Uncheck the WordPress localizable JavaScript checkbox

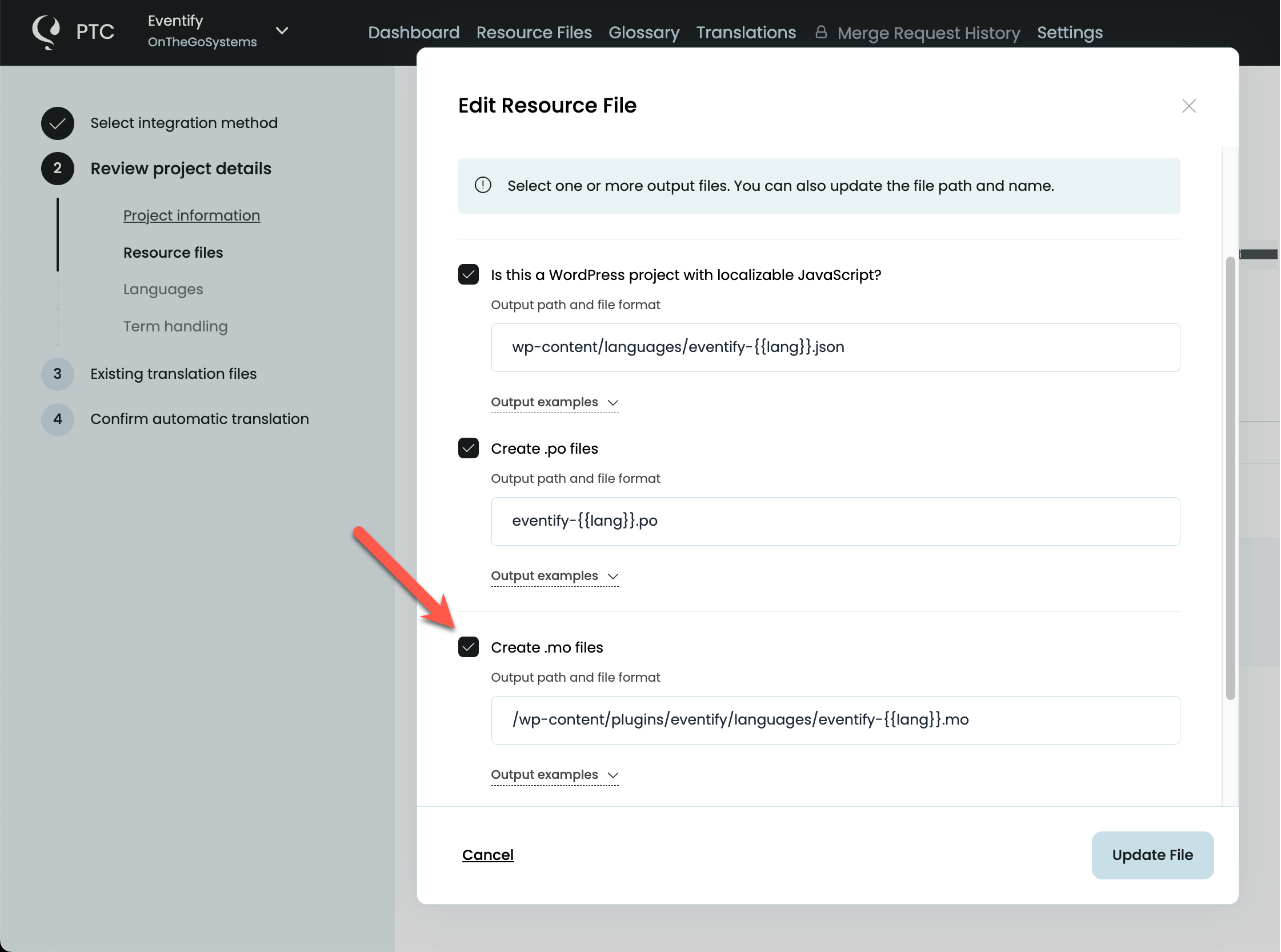click(469, 275)
